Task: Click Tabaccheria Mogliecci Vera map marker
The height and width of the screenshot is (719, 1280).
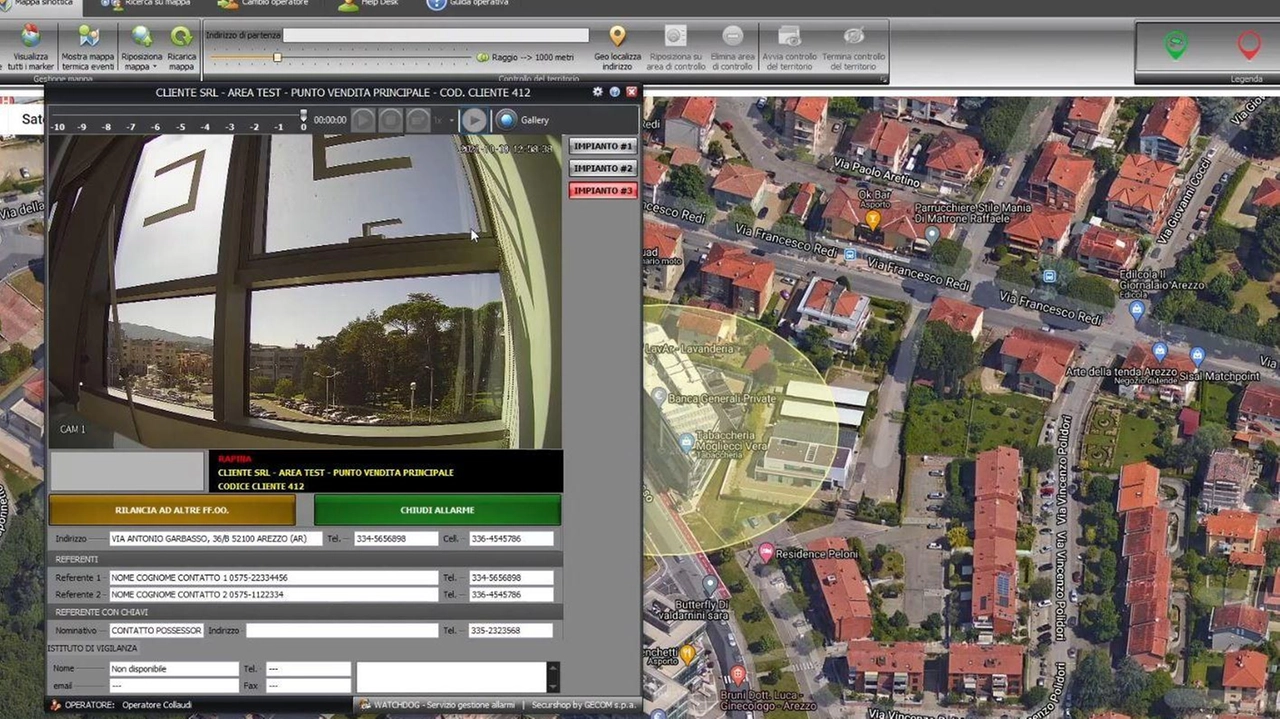Action: [x=686, y=441]
